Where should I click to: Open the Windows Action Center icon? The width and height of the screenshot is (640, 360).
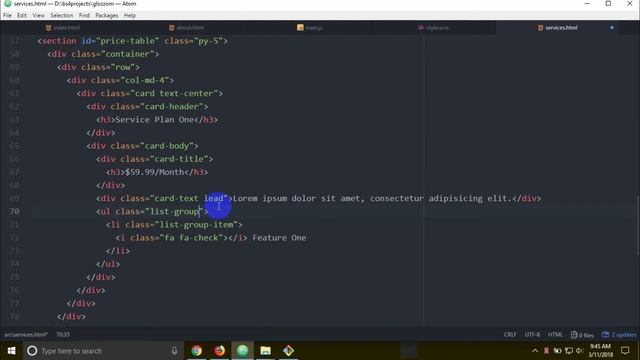click(625, 351)
